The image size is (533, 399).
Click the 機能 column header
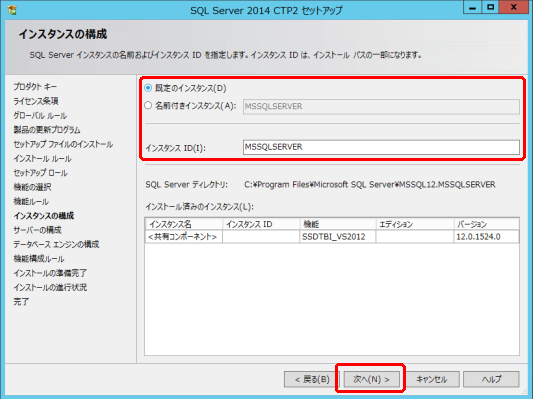(338, 224)
